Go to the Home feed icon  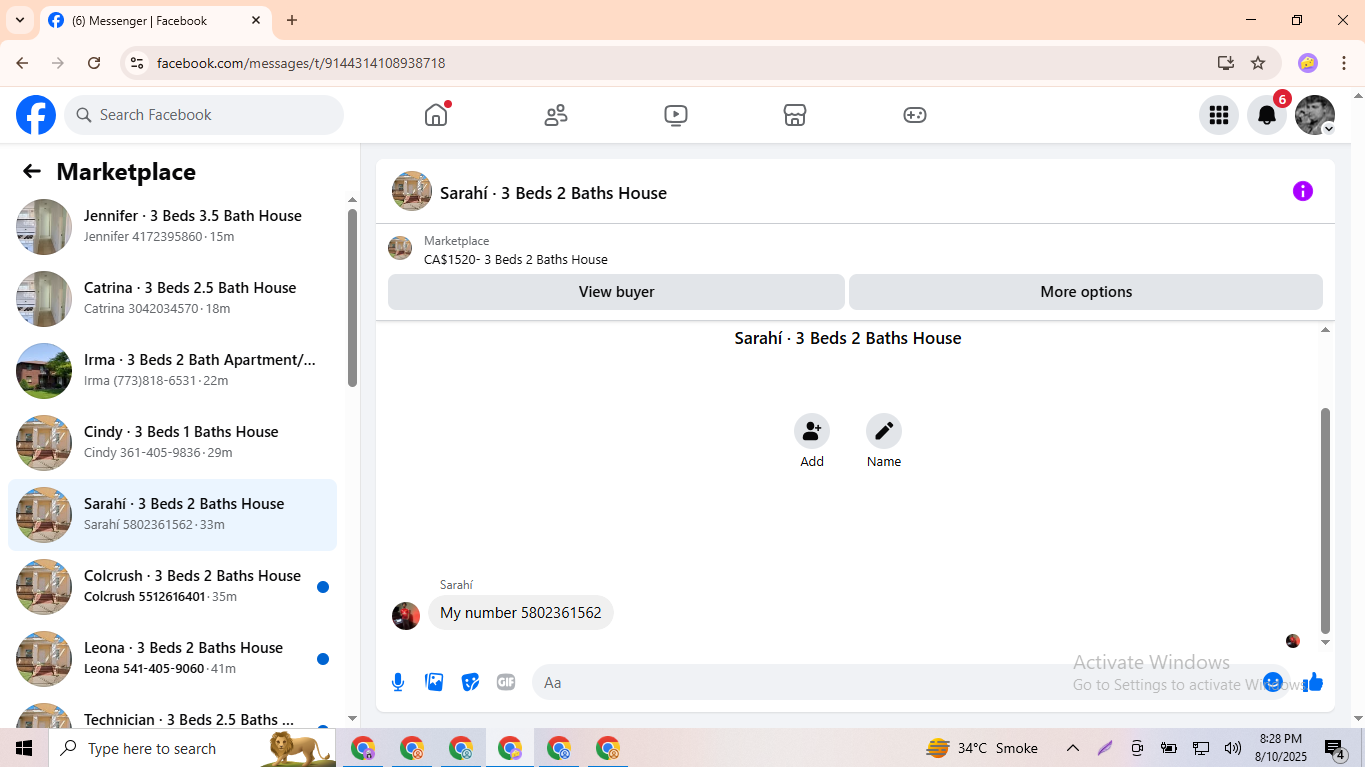point(436,115)
